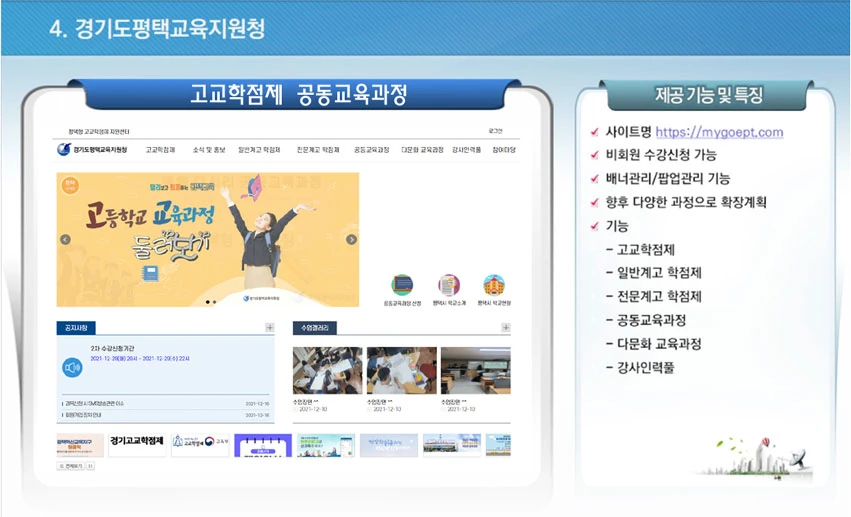
Task: Click the bullet text 배너관리/팝업관리 기능
Action: pos(668,178)
